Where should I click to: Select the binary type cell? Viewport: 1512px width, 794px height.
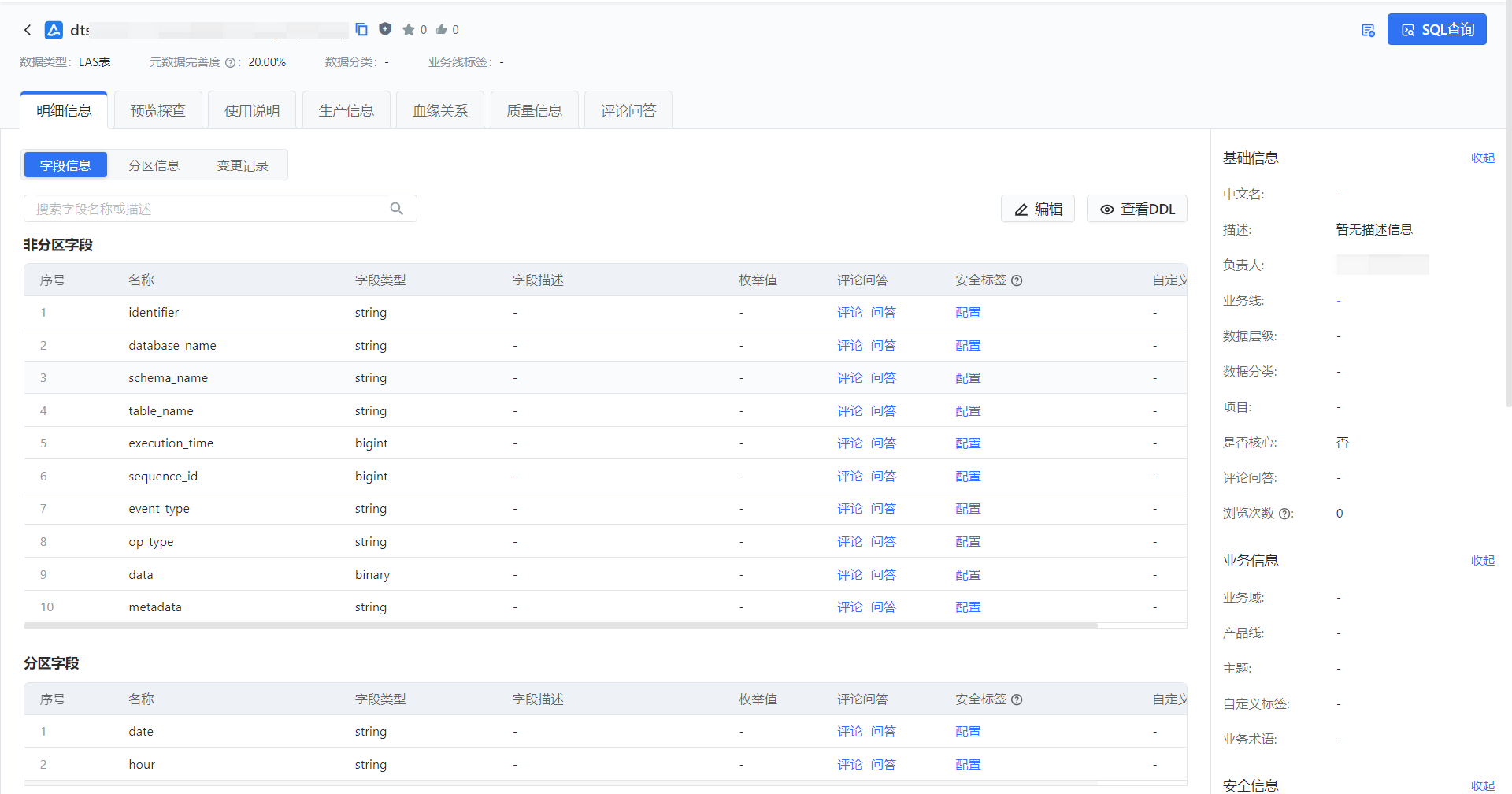point(372,575)
